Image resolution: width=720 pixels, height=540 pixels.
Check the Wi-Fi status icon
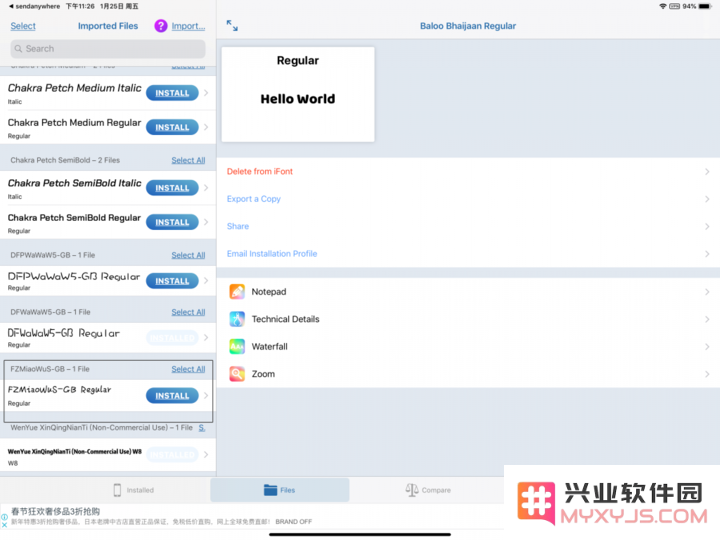pyautogui.click(x=663, y=6)
